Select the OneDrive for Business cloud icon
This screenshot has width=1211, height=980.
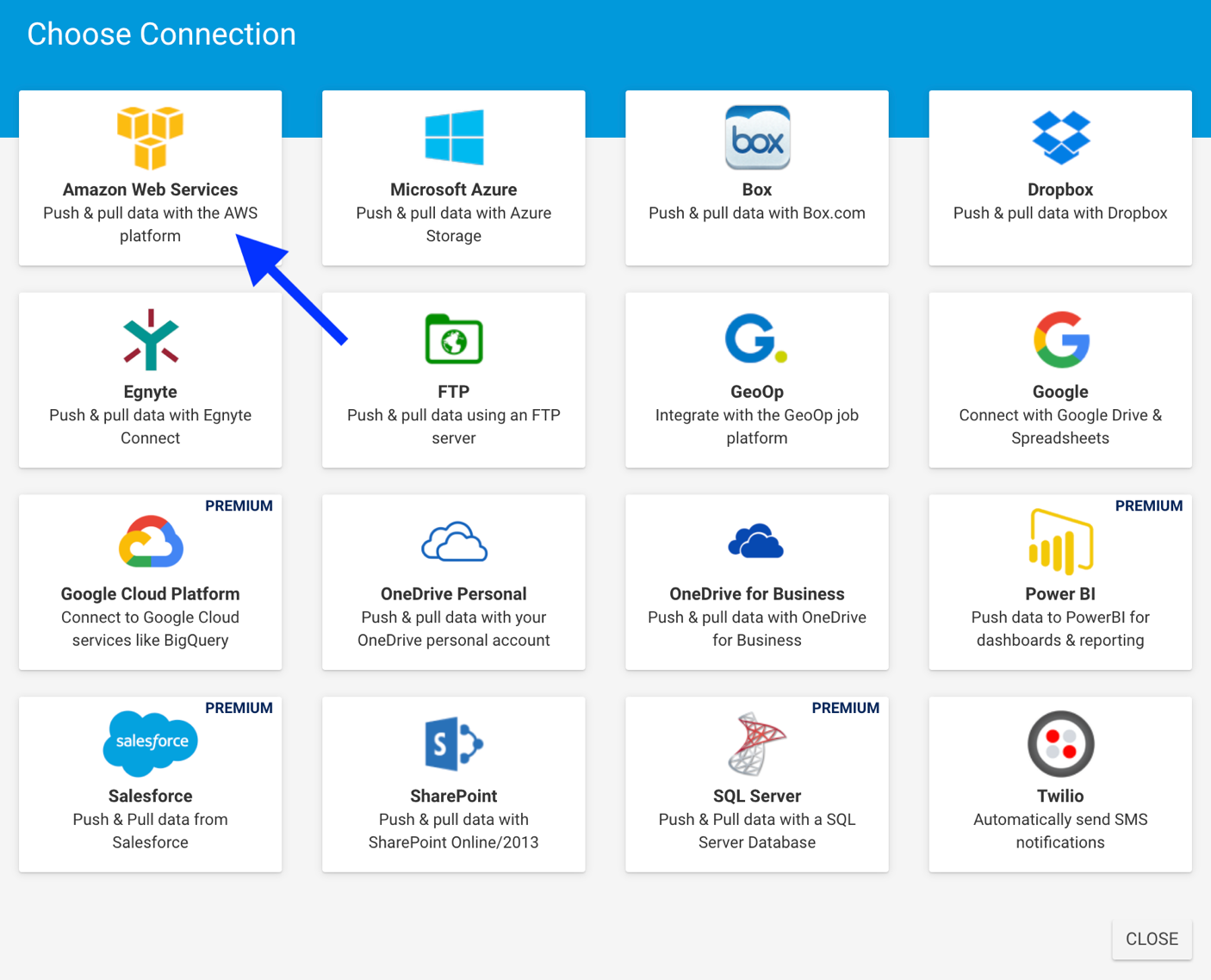pos(756,541)
